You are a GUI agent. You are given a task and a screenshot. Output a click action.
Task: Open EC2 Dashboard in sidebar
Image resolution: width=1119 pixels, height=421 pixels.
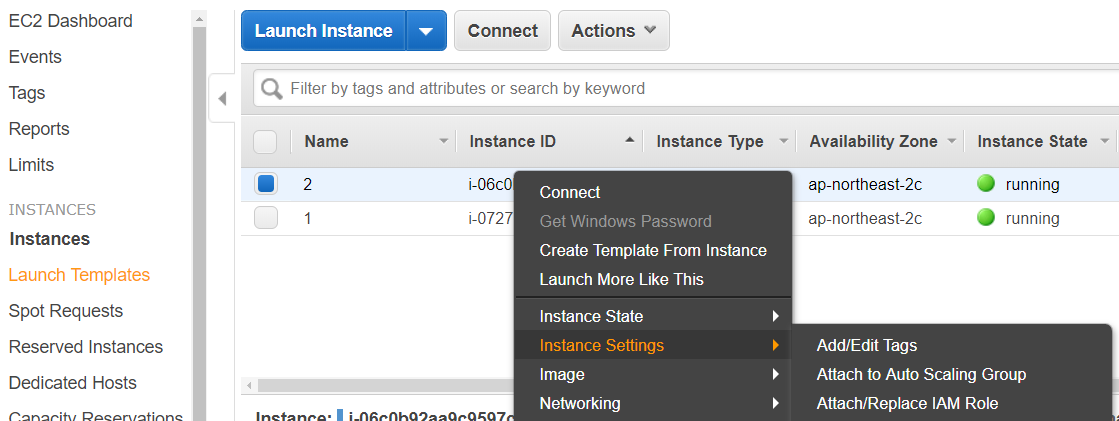coord(71,21)
